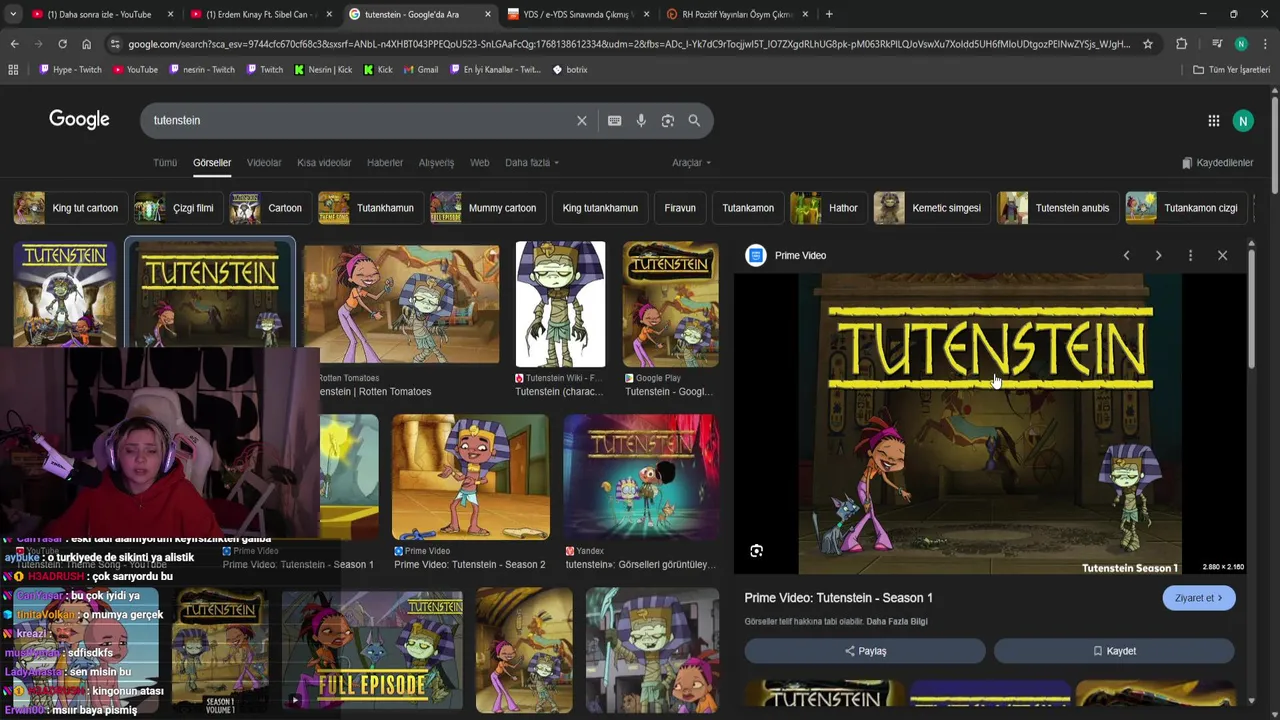Filter by Firavun chip
Screen dimensions: 1280x720
(680, 208)
